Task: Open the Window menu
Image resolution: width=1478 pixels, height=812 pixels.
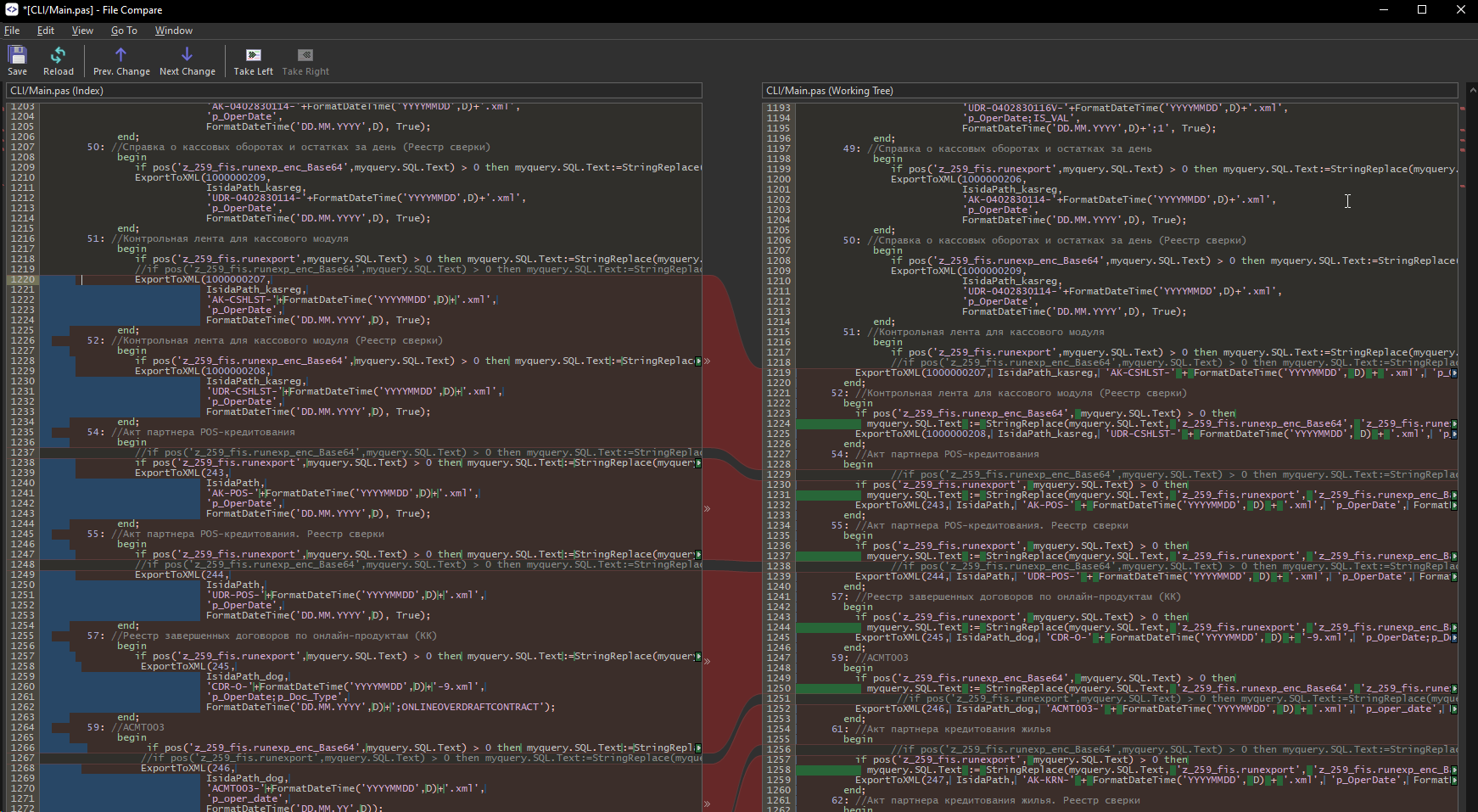Action: coord(173,31)
